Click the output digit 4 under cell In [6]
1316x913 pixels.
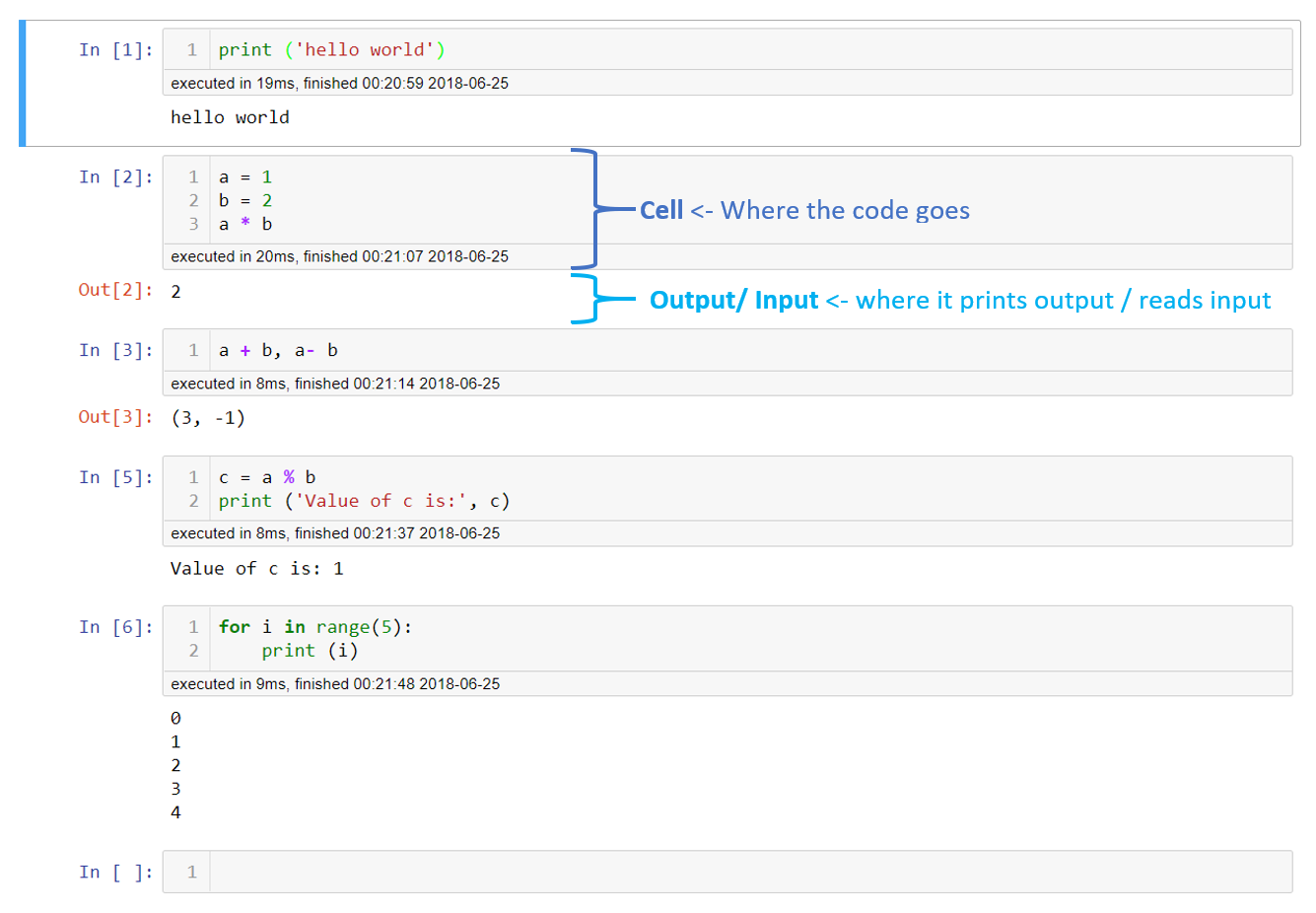tap(175, 813)
